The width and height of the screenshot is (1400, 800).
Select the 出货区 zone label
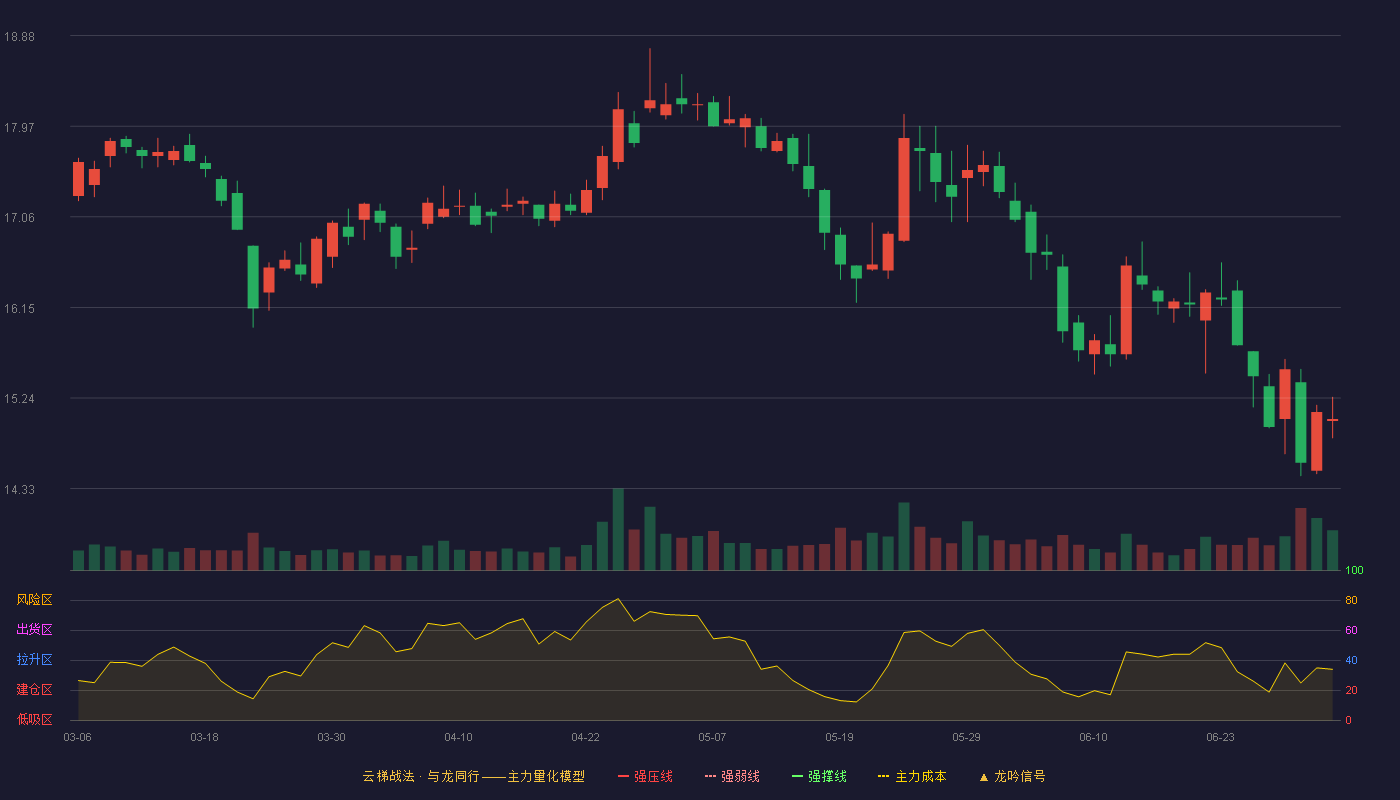[34, 630]
